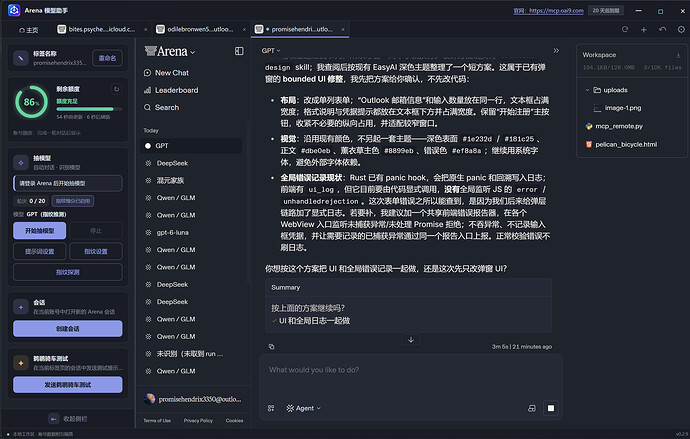Refresh the remaining quota card
The height and width of the screenshot is (439, 690).
pos(117,89)
